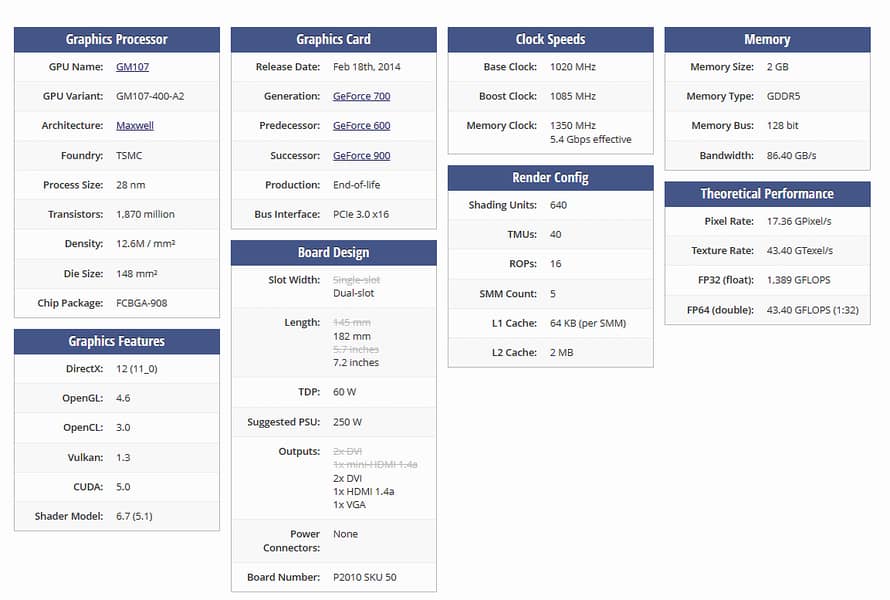Select the process size value 28 nm
The height and width of the screenshot is (600, 890).
pyautogui.click(x=131, y=184)
